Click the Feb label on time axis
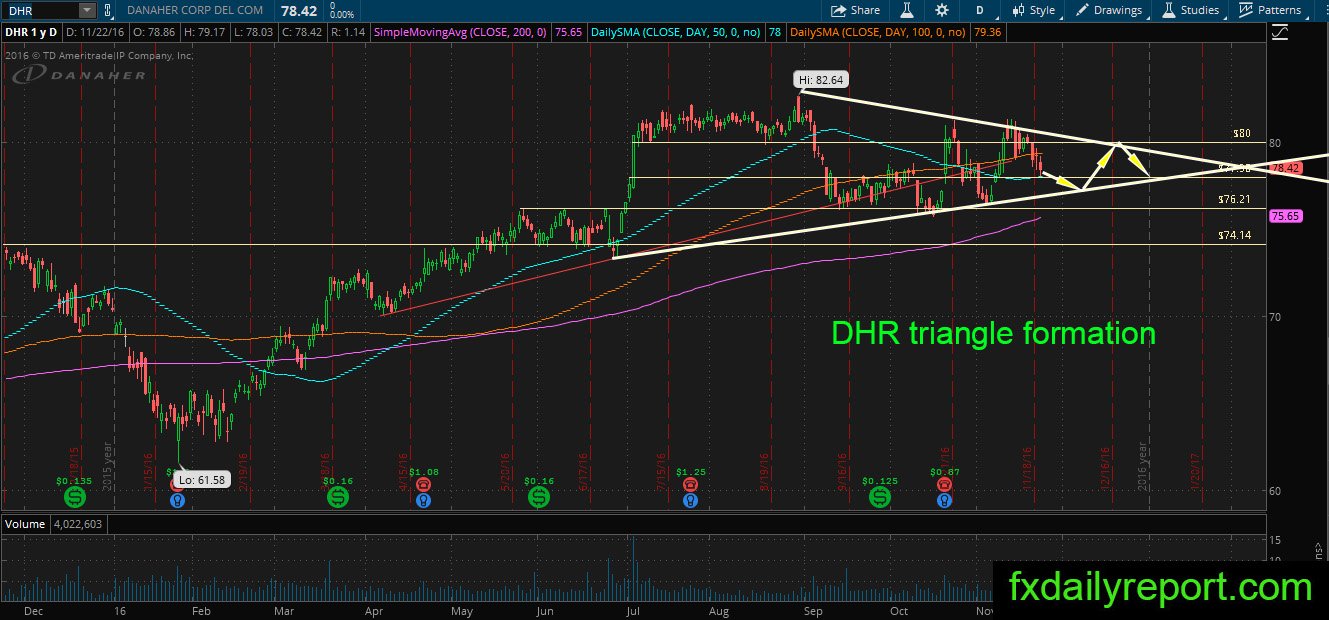Image resolution: width=1329 pixels, height=620 pixels. click(201, 610)
